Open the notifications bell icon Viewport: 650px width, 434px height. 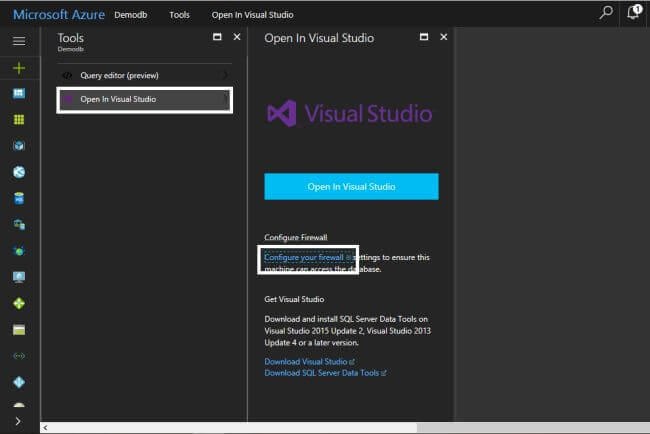633,13
